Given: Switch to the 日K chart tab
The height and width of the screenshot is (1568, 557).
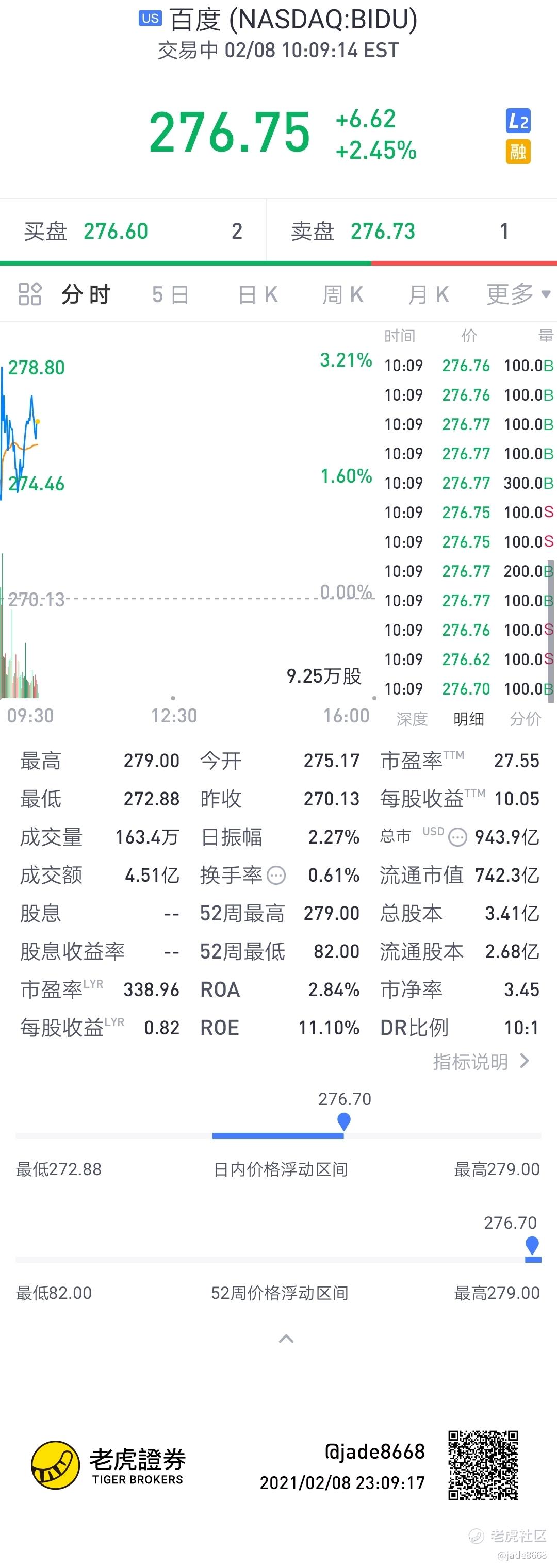Looking at the screenshot, I should pos(258,294).
